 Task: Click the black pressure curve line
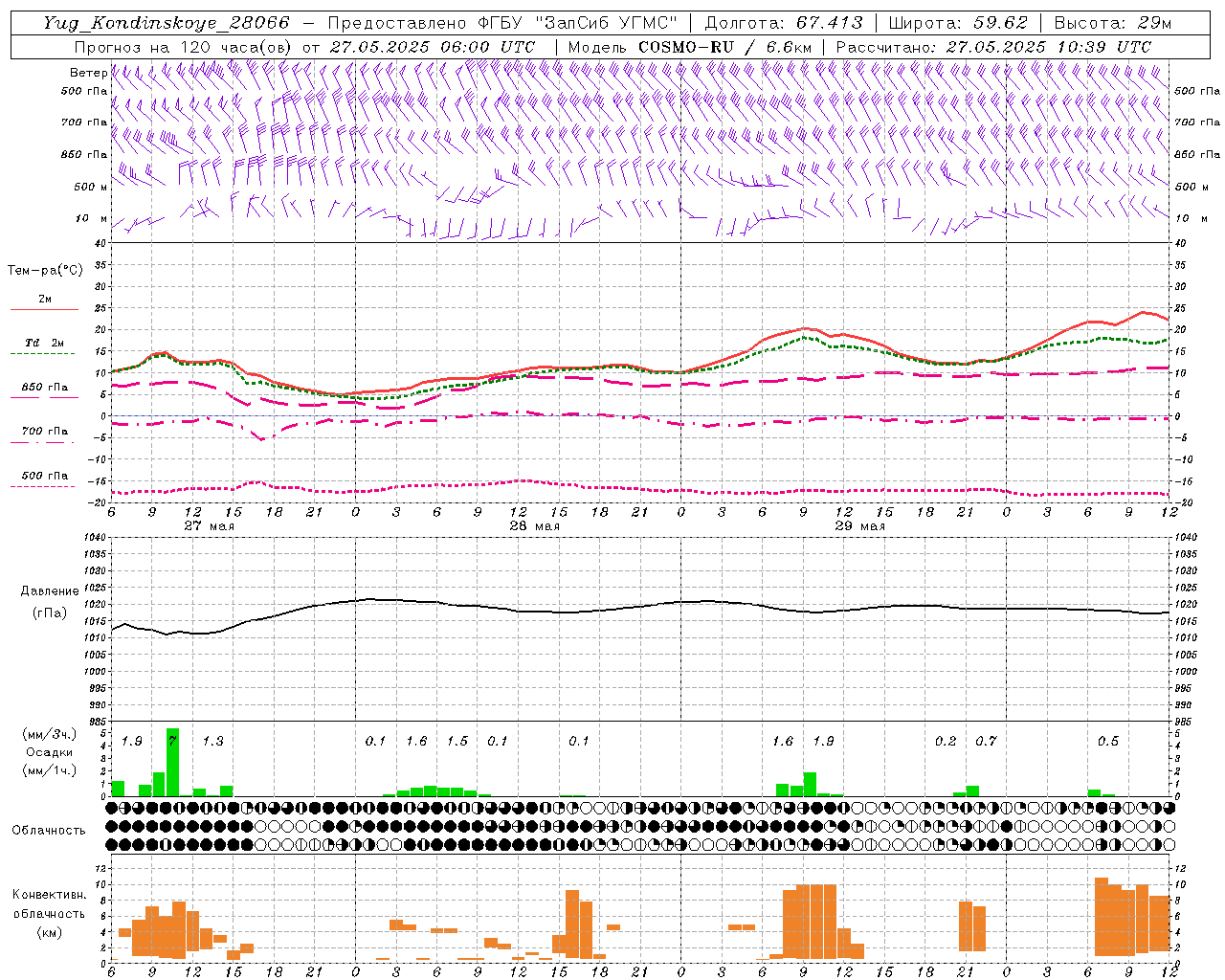coord(641,607)
